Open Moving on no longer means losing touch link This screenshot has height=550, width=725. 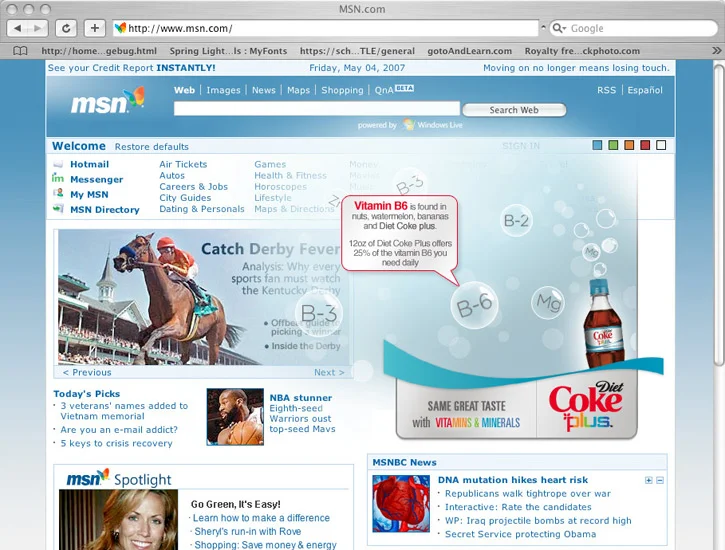[x=576, y=68]
